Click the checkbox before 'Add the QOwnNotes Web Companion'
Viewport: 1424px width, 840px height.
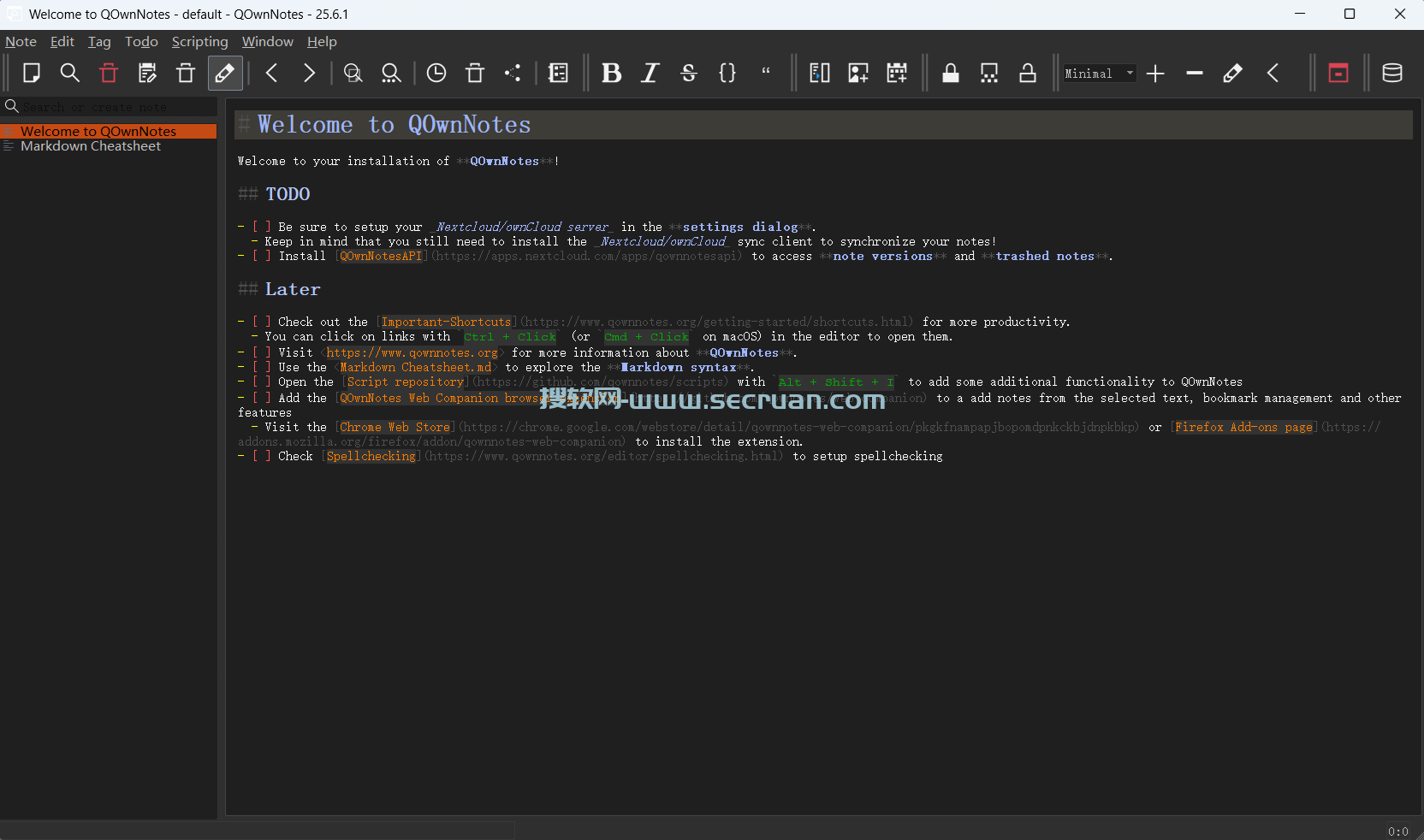tap(261, 398)
